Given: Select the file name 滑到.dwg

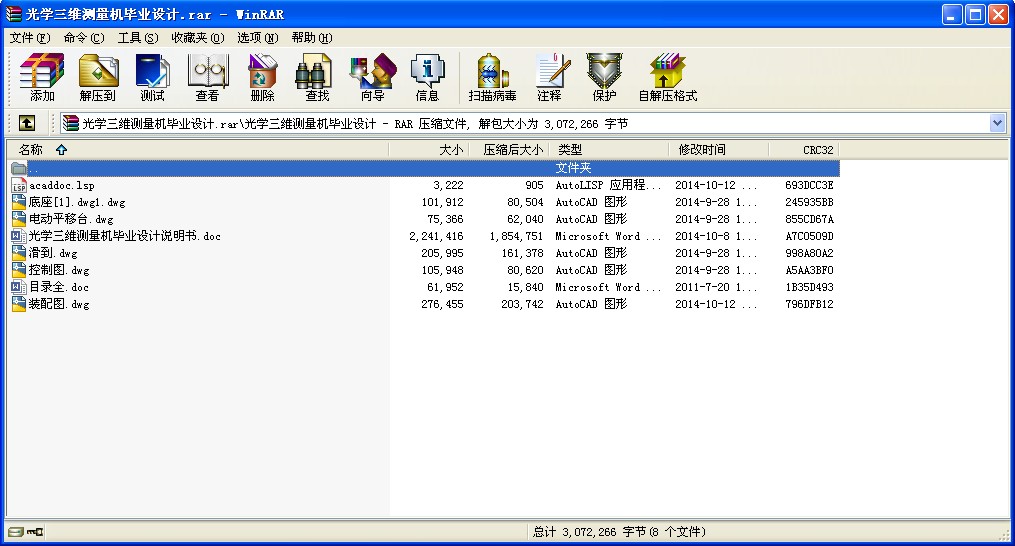Looking at the screenshot, I should point(53,253).
